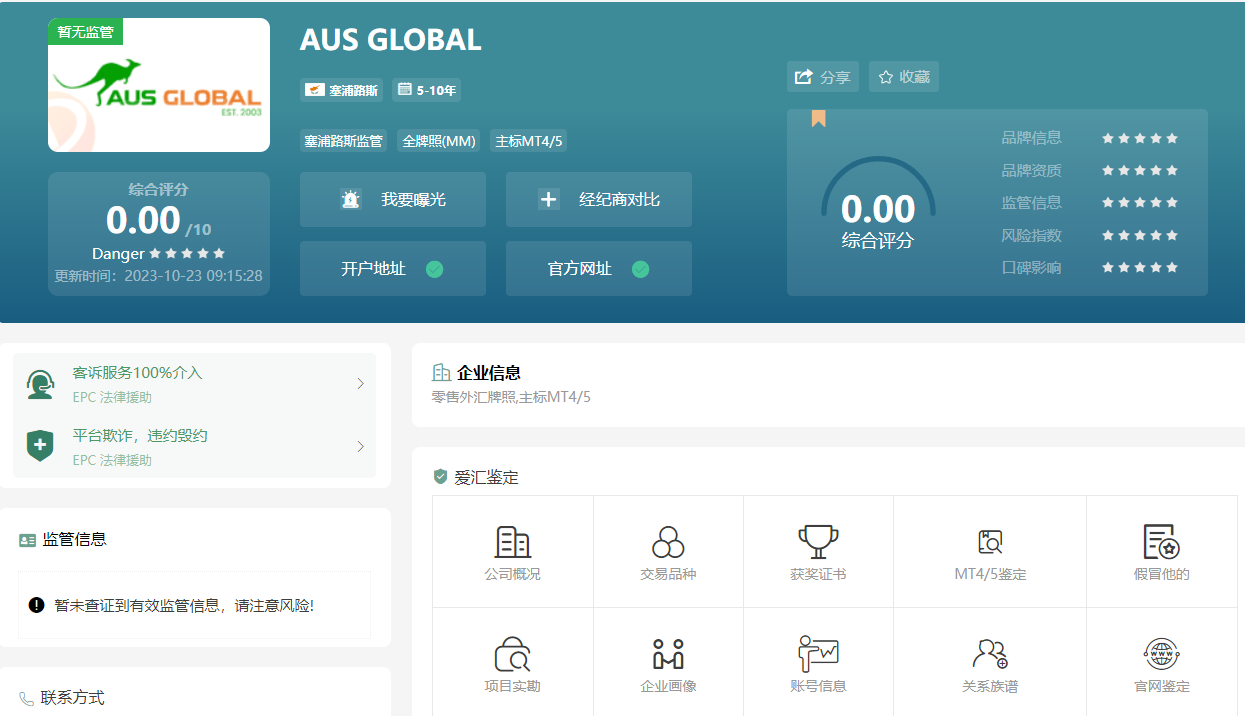Click the 官网鉴定 website verification icon
The image size is (1245, 716).
point(1161,655)
